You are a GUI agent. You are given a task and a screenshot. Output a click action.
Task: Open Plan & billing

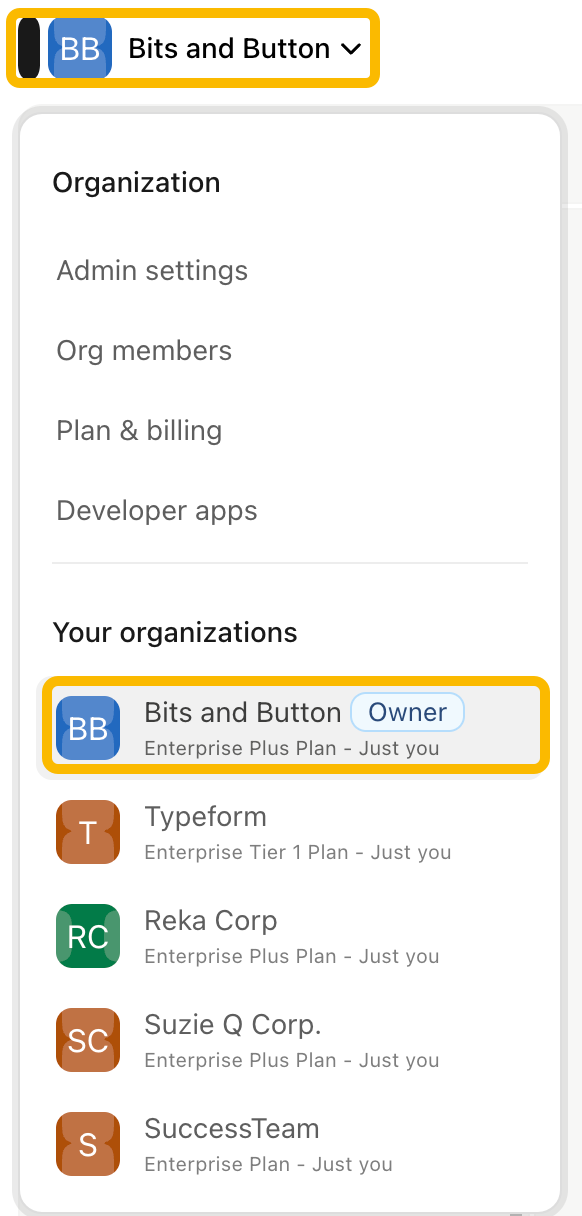click(x=139, y=430)
